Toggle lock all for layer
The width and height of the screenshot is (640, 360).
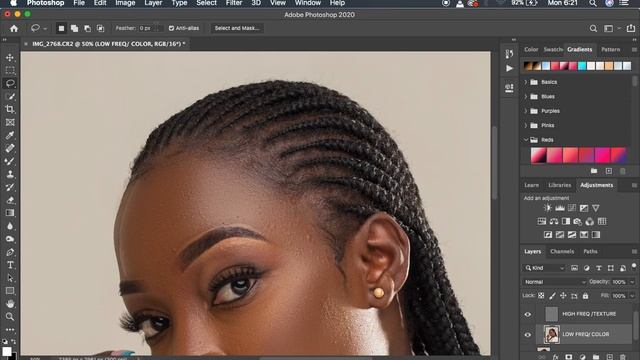pos(585,296)
